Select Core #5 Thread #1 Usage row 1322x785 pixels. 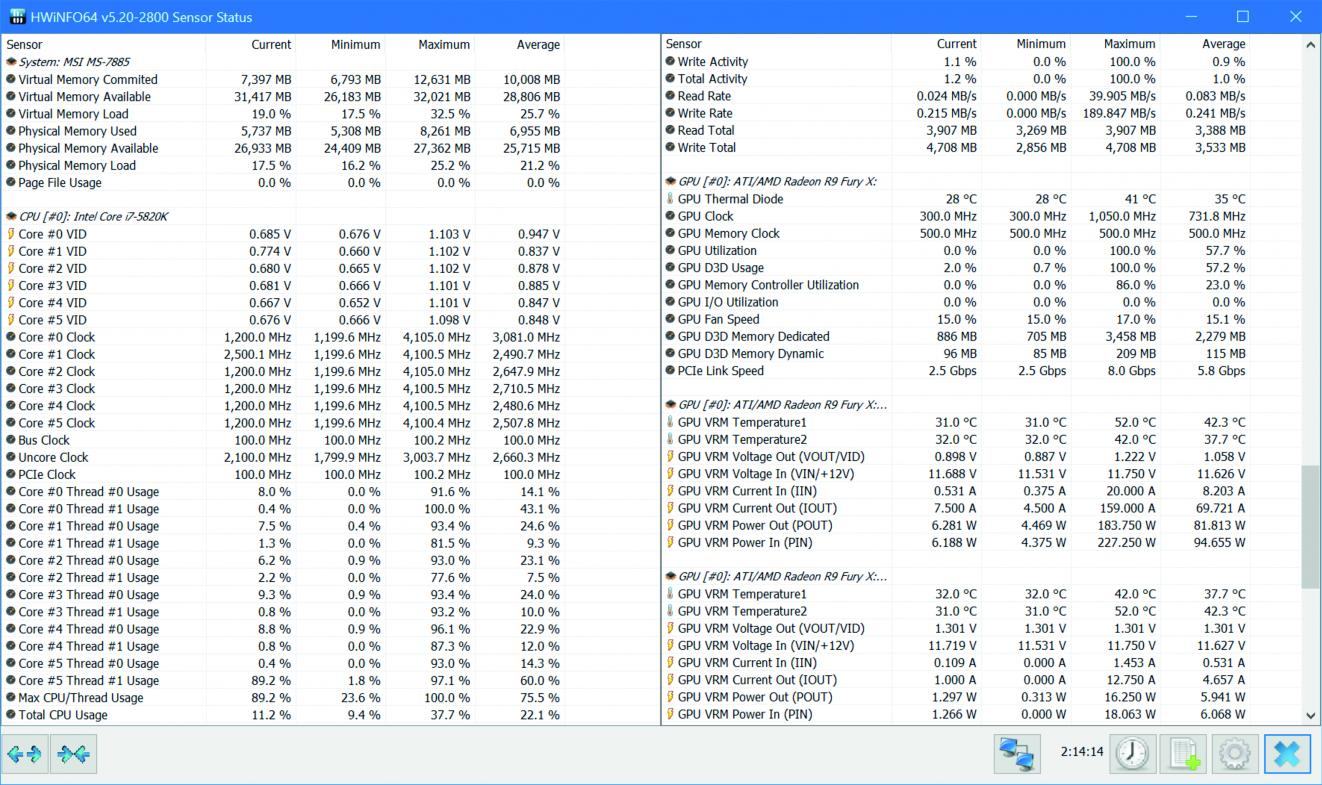[x=282, y=681]
